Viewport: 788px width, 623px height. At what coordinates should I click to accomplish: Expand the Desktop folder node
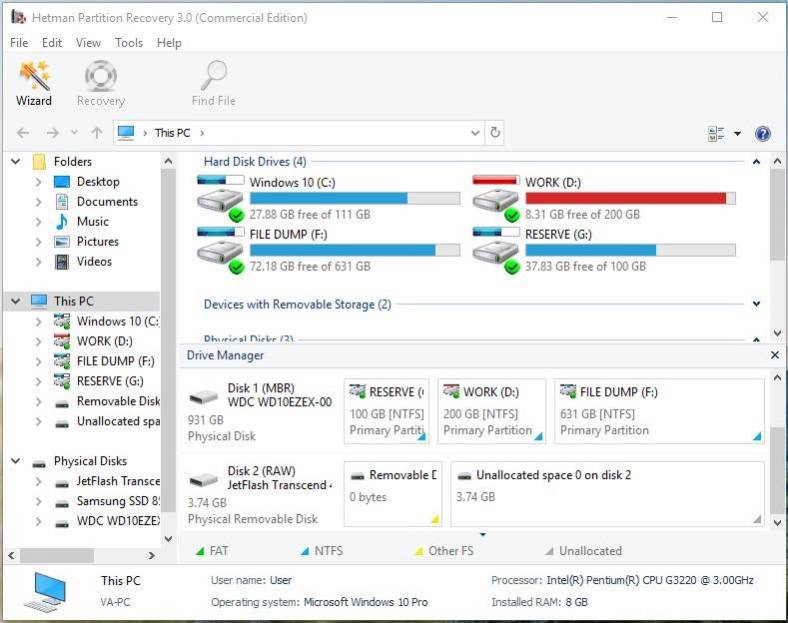coord(39,181)
